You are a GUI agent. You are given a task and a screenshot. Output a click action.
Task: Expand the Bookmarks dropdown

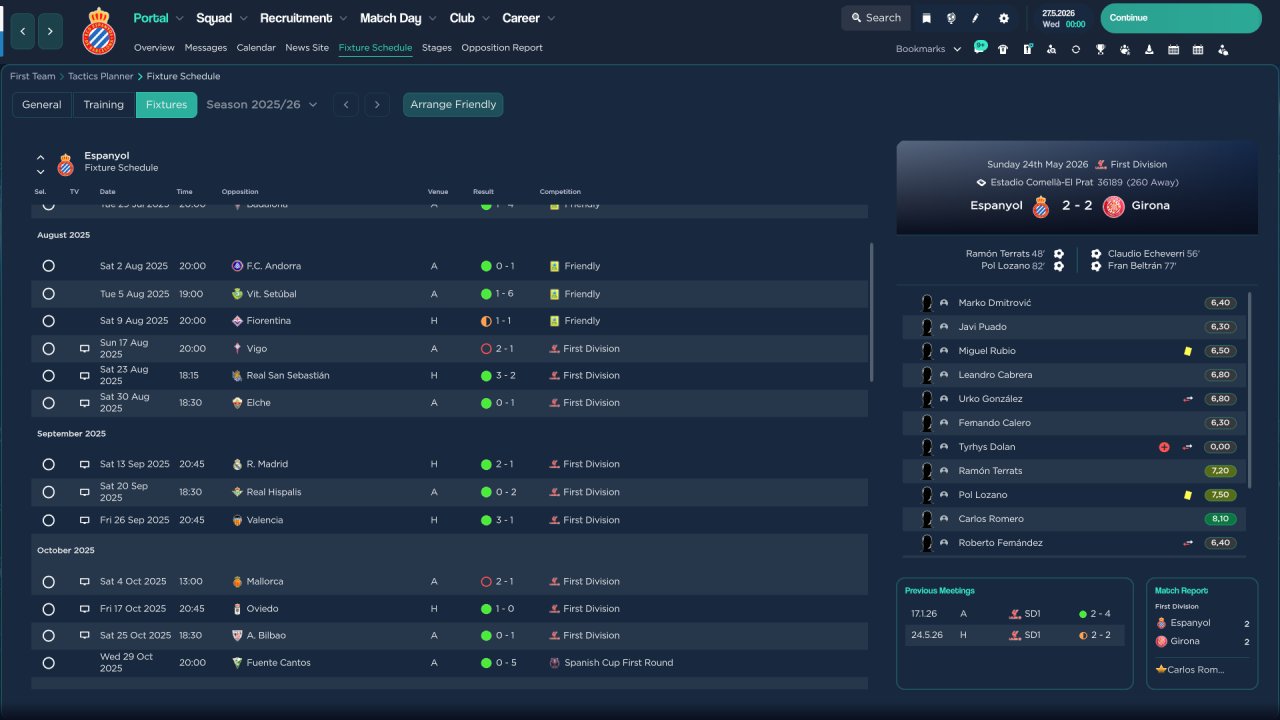coord(929,49)
